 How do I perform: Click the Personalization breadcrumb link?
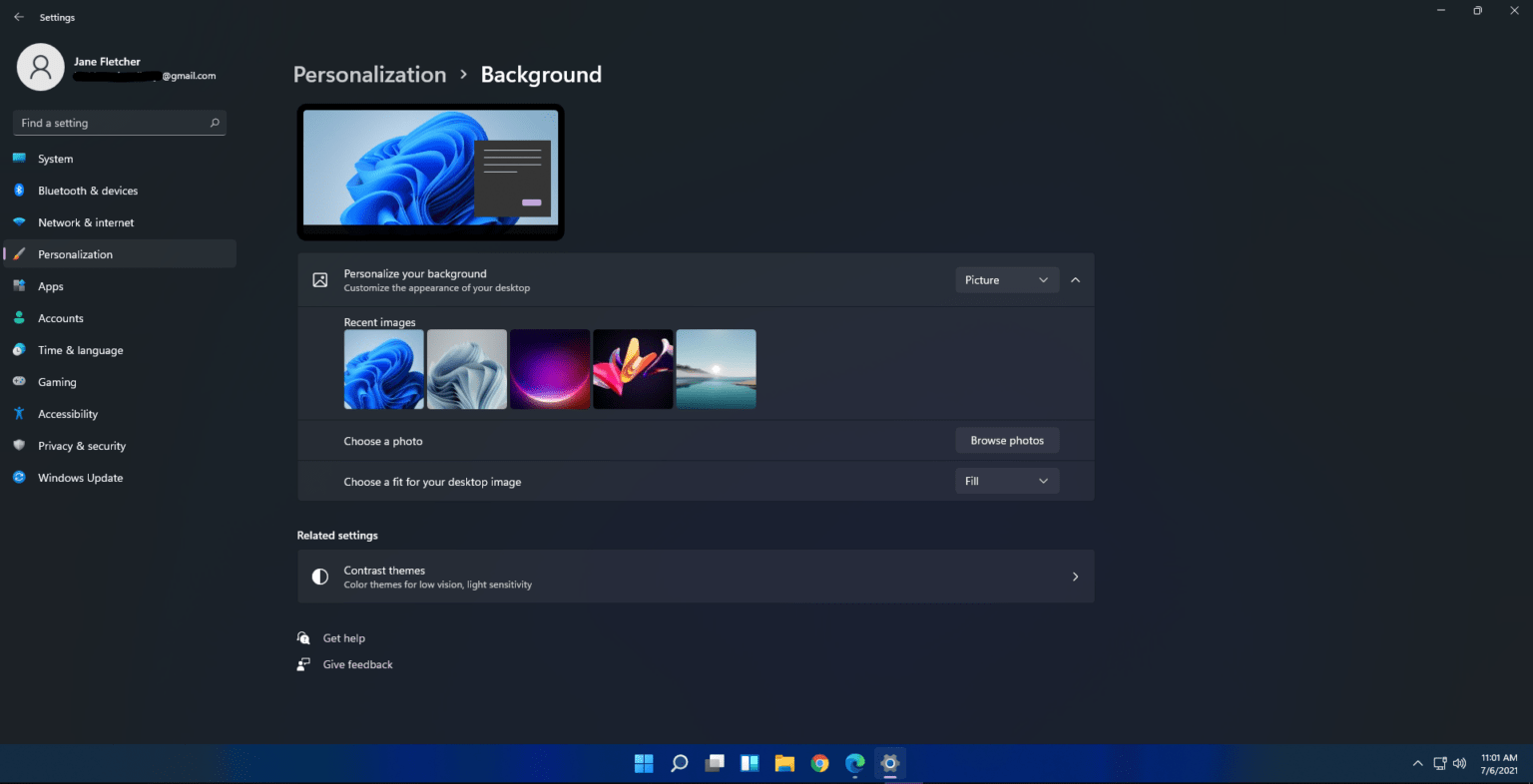click(x=369, y=74)
